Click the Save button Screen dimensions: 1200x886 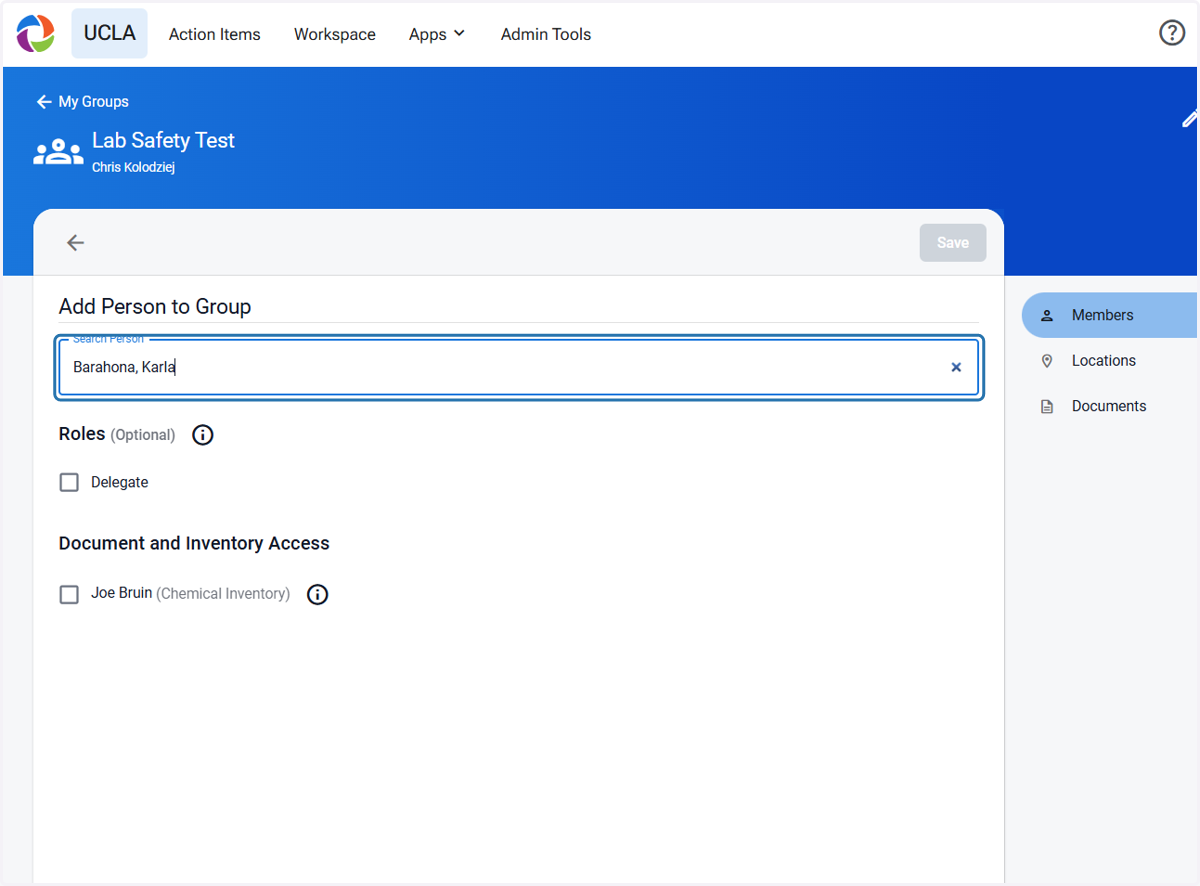click(953, 243)
